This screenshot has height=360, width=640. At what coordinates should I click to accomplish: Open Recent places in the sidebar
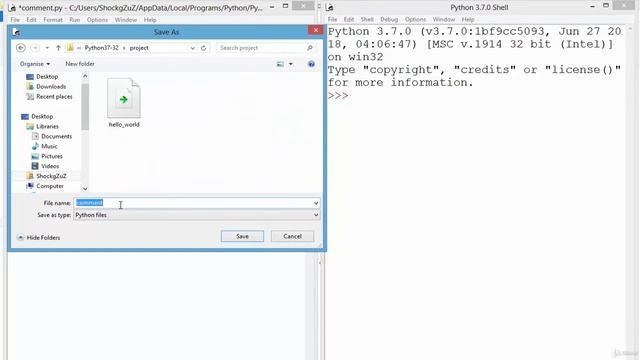pos(49,97)
